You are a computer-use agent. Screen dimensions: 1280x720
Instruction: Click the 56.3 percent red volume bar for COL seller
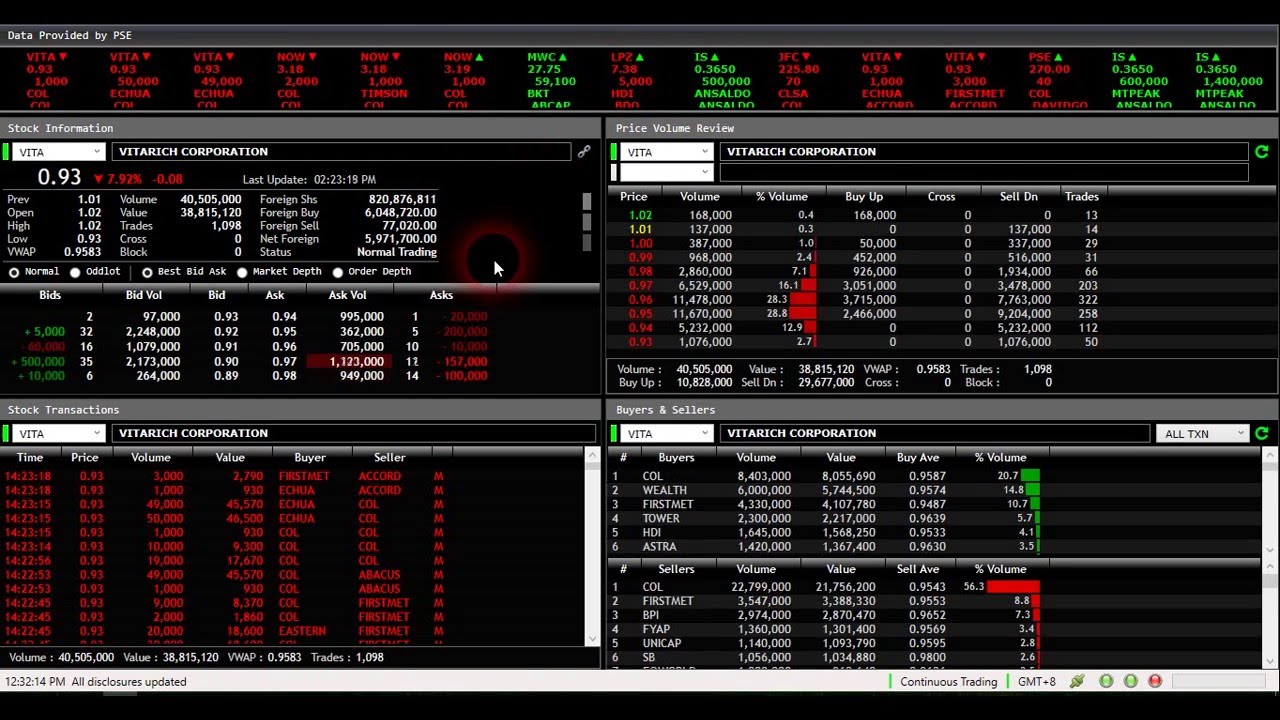coord(1013,588)
